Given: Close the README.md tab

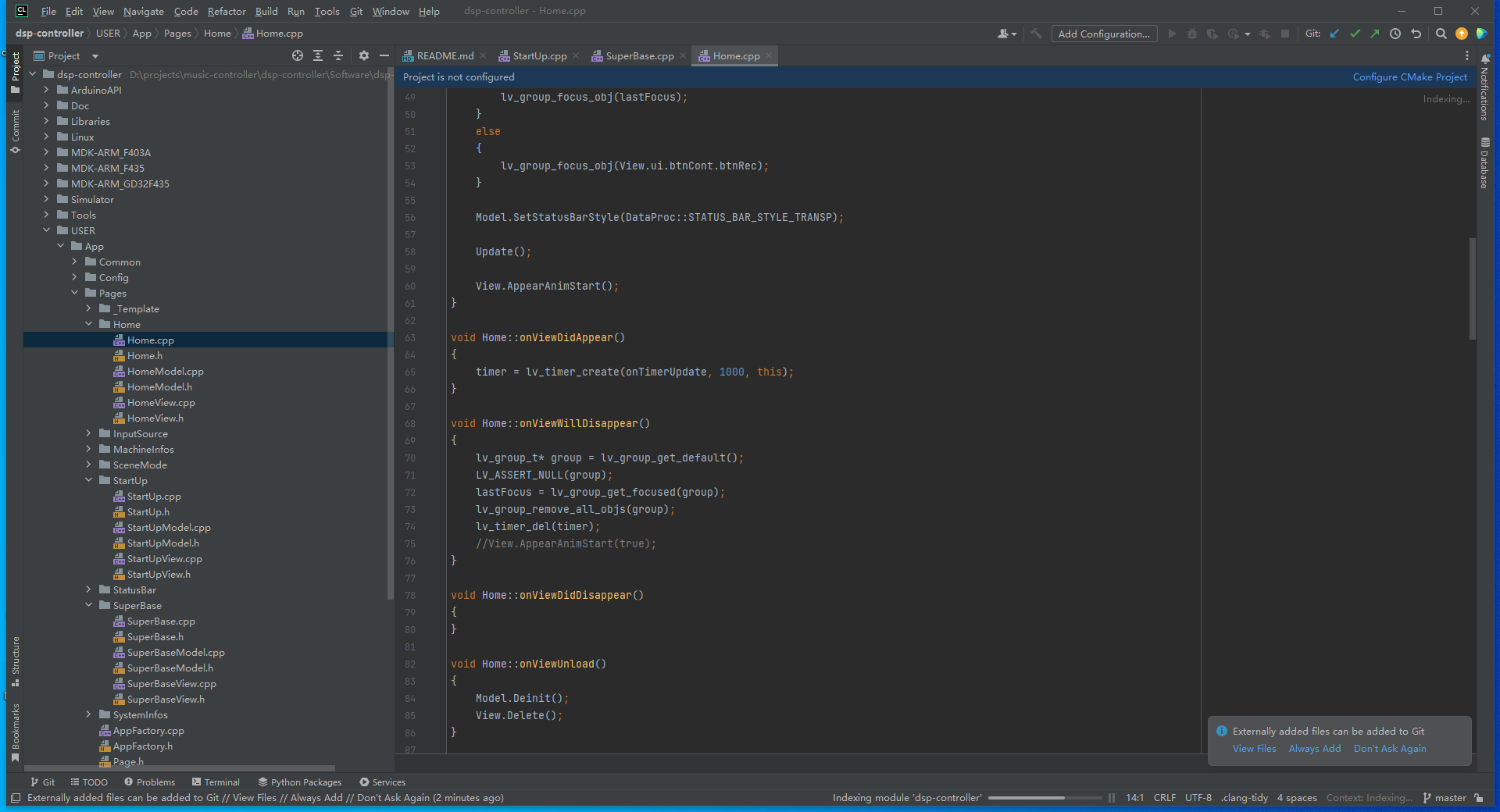Looking at the screenshot, I should pos(483,55).
